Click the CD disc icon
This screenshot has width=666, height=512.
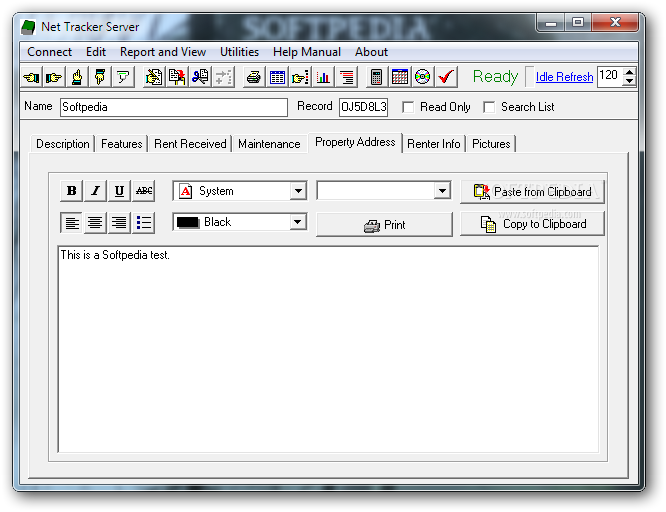[x=422, y=77]
